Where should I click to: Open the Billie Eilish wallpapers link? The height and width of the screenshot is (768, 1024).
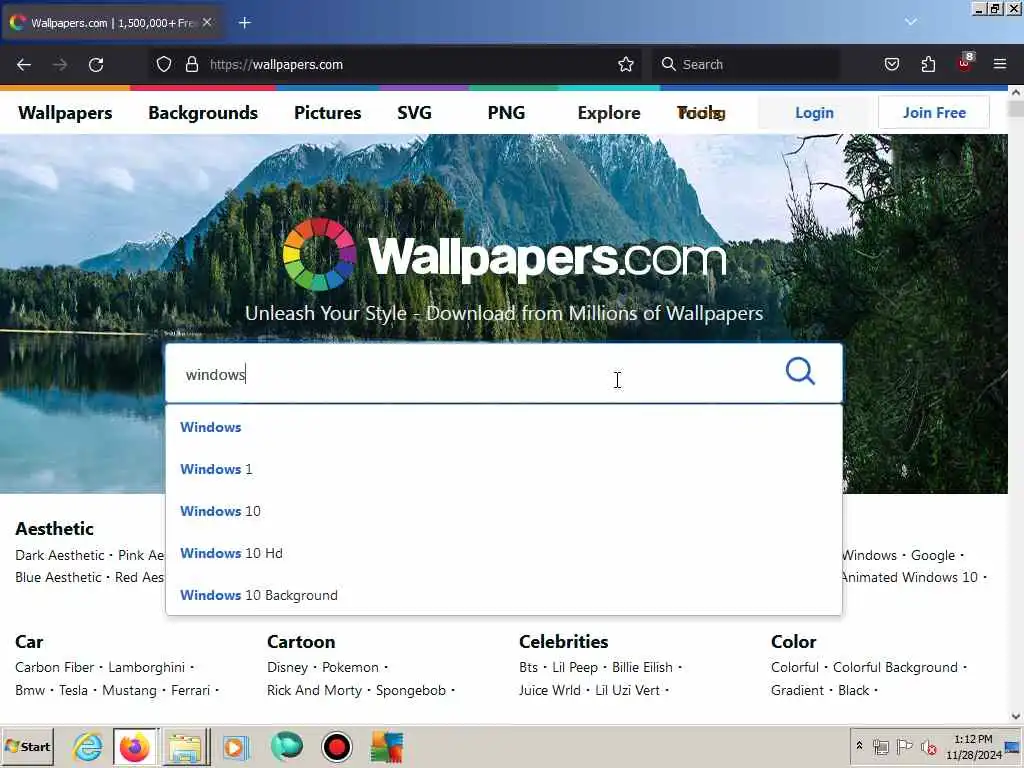642,667
